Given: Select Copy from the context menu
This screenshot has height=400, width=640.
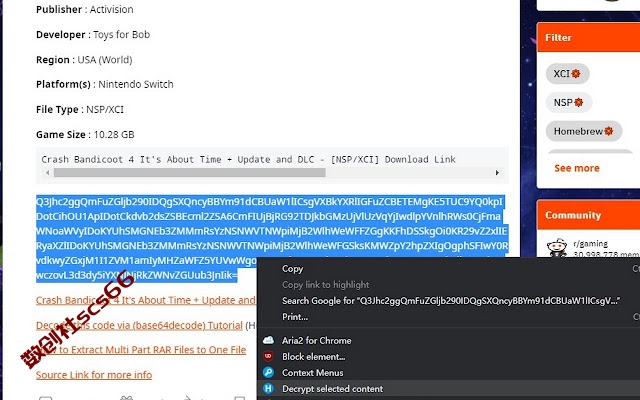Looking at the screenshot, I should coord(292,269).
